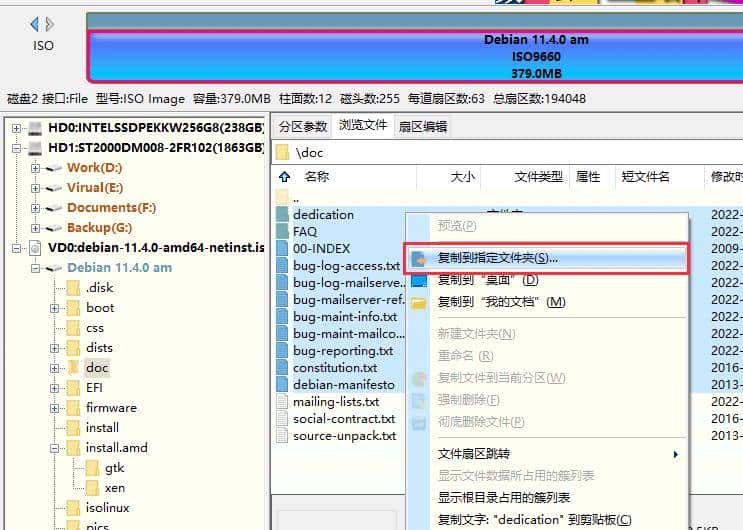743x530 pixels.
Task: Select mailing-lists.txt file
Action: [336, 402]
